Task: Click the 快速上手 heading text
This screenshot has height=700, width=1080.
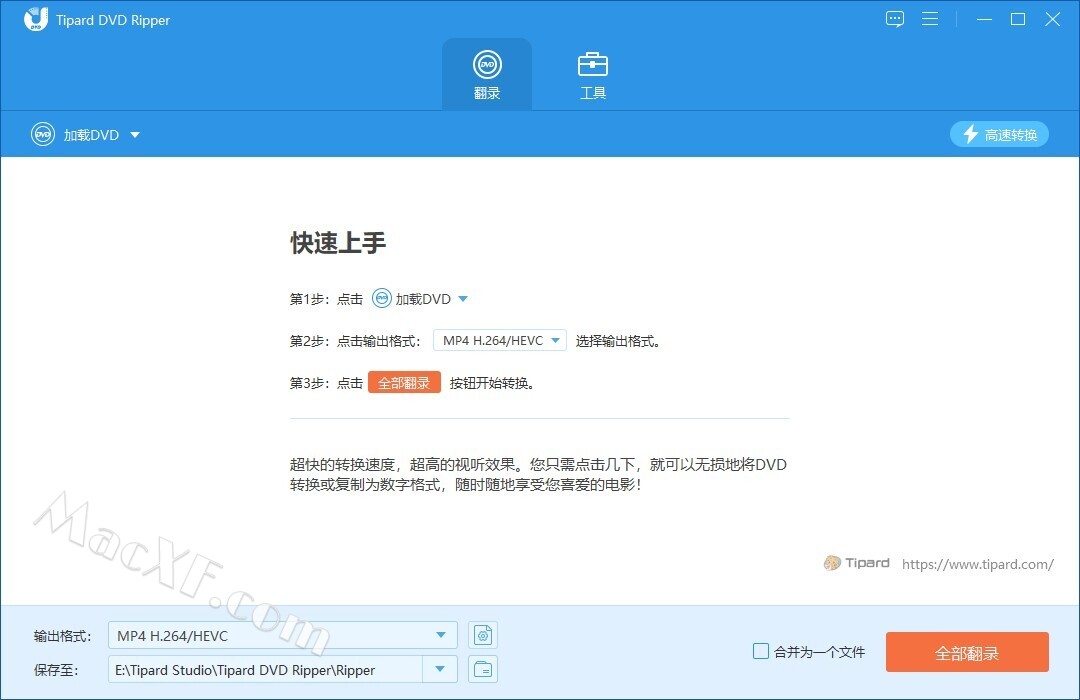Action: 338,243
